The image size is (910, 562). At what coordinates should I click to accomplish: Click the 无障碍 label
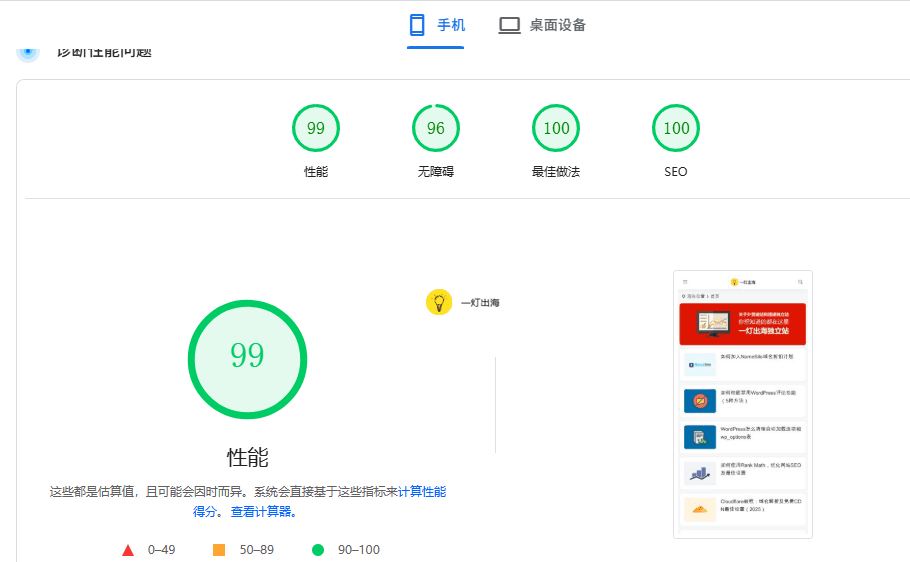[x=436, y=171]
